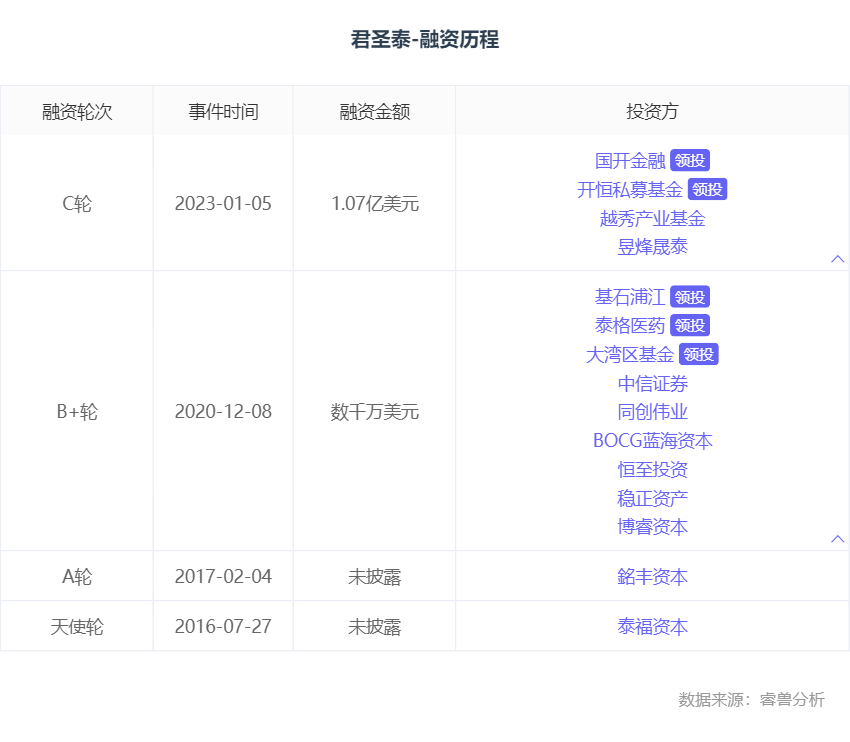Image resolution: width=850 pixels, height=742 pixels.
Task: Click 未披露 amount in the 天使轮 row
Action: (375, 627)
